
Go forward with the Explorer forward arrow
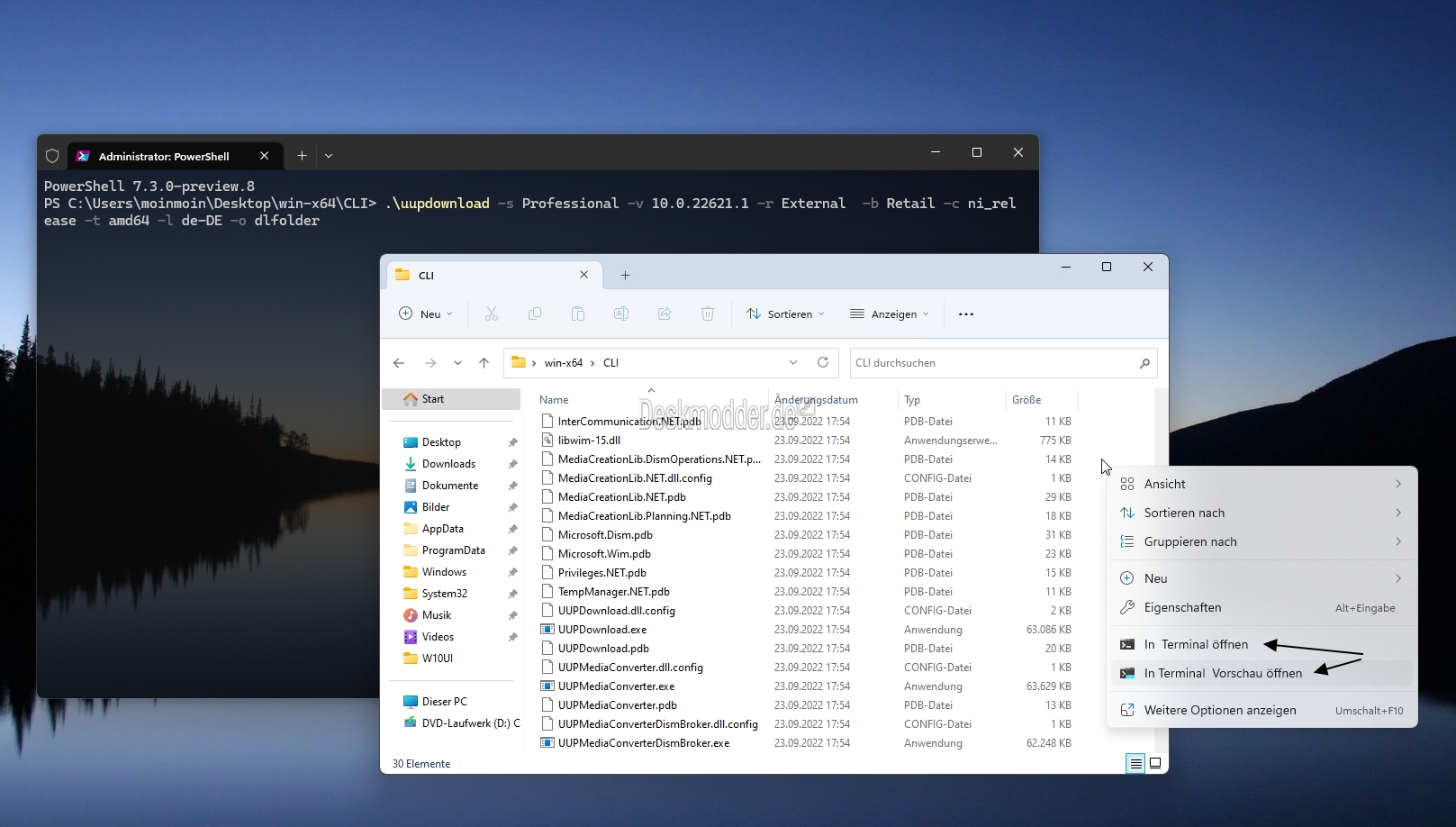click(x=430, y=363)
